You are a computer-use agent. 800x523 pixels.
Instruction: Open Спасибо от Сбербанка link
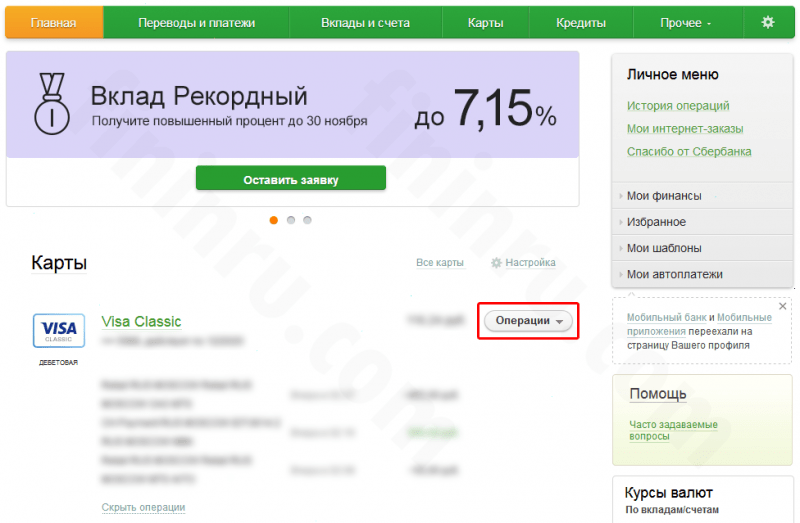[x=689, y=152]
